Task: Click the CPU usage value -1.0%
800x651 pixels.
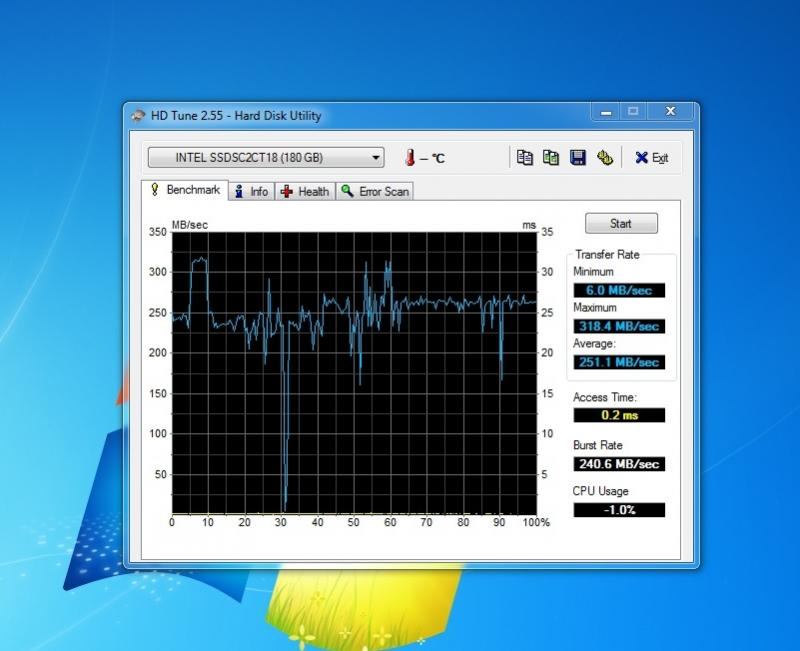Action: (x=619, y=510)
